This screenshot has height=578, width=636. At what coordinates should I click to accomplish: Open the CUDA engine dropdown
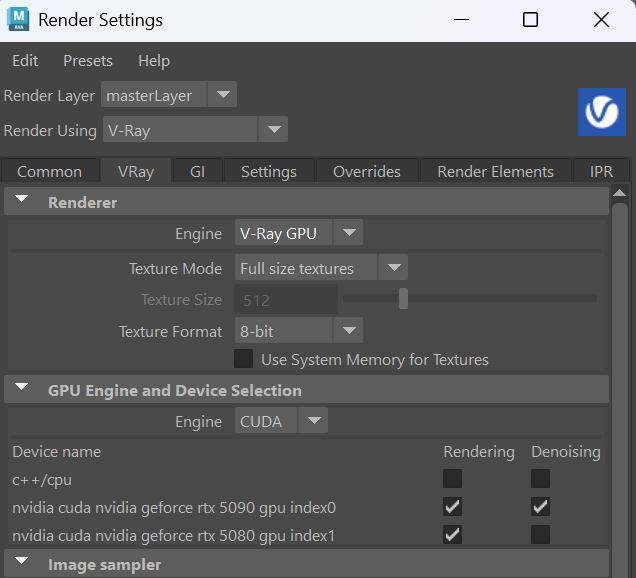pos(281,421)
